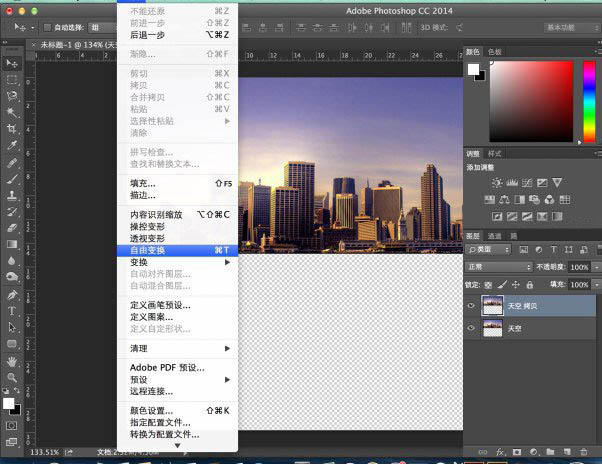Choose 颜色设置... menu item
The height and width of the screenshot is (464, 602).
point(178,411)
